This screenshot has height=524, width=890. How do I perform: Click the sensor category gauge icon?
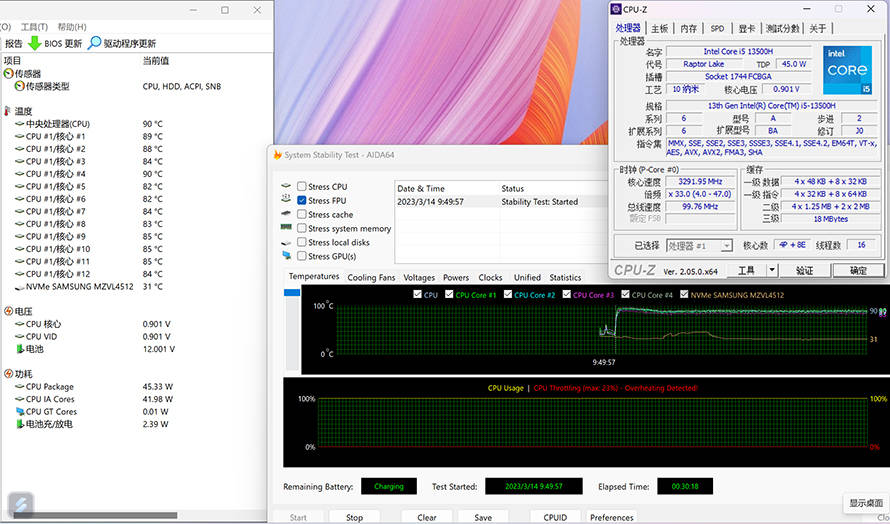[x=9, y=74]
